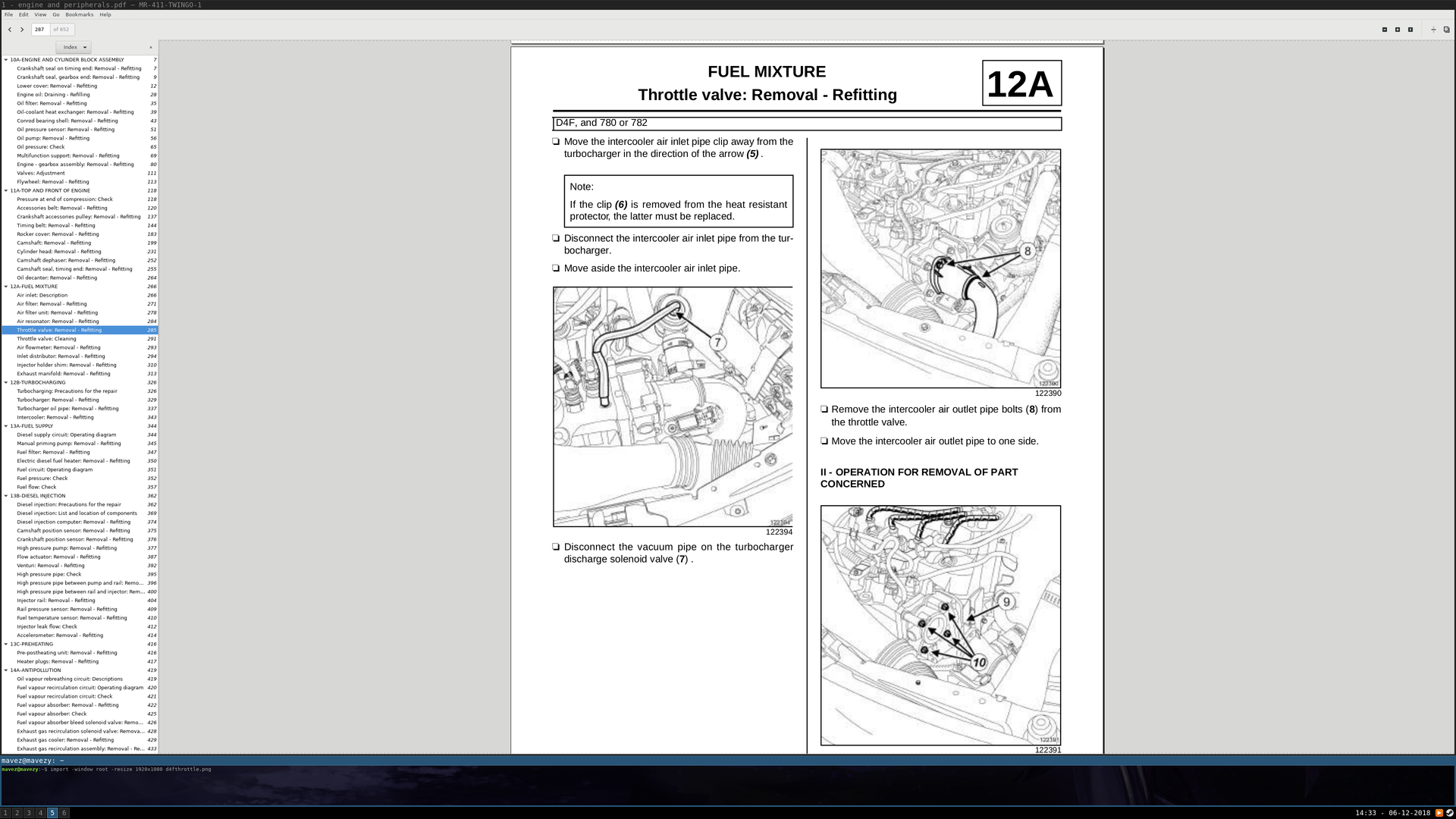Image resolution: width=1456 pixels, height=819 pixels.
Task: Click the clock showing 14:33 - 06-12-2018
Action: (x=1392, y=813)
